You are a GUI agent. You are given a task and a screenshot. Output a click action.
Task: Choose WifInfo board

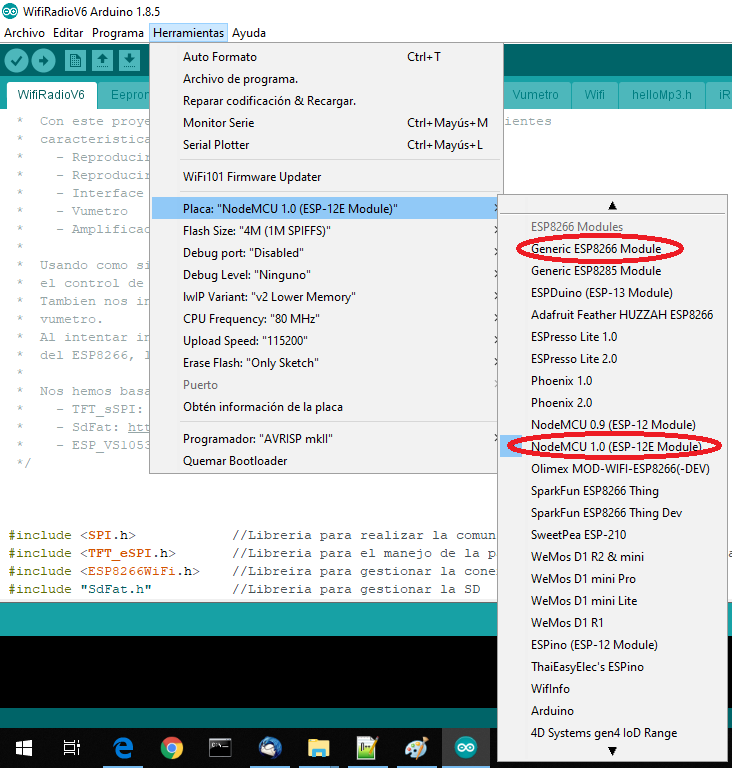(612, 689)
